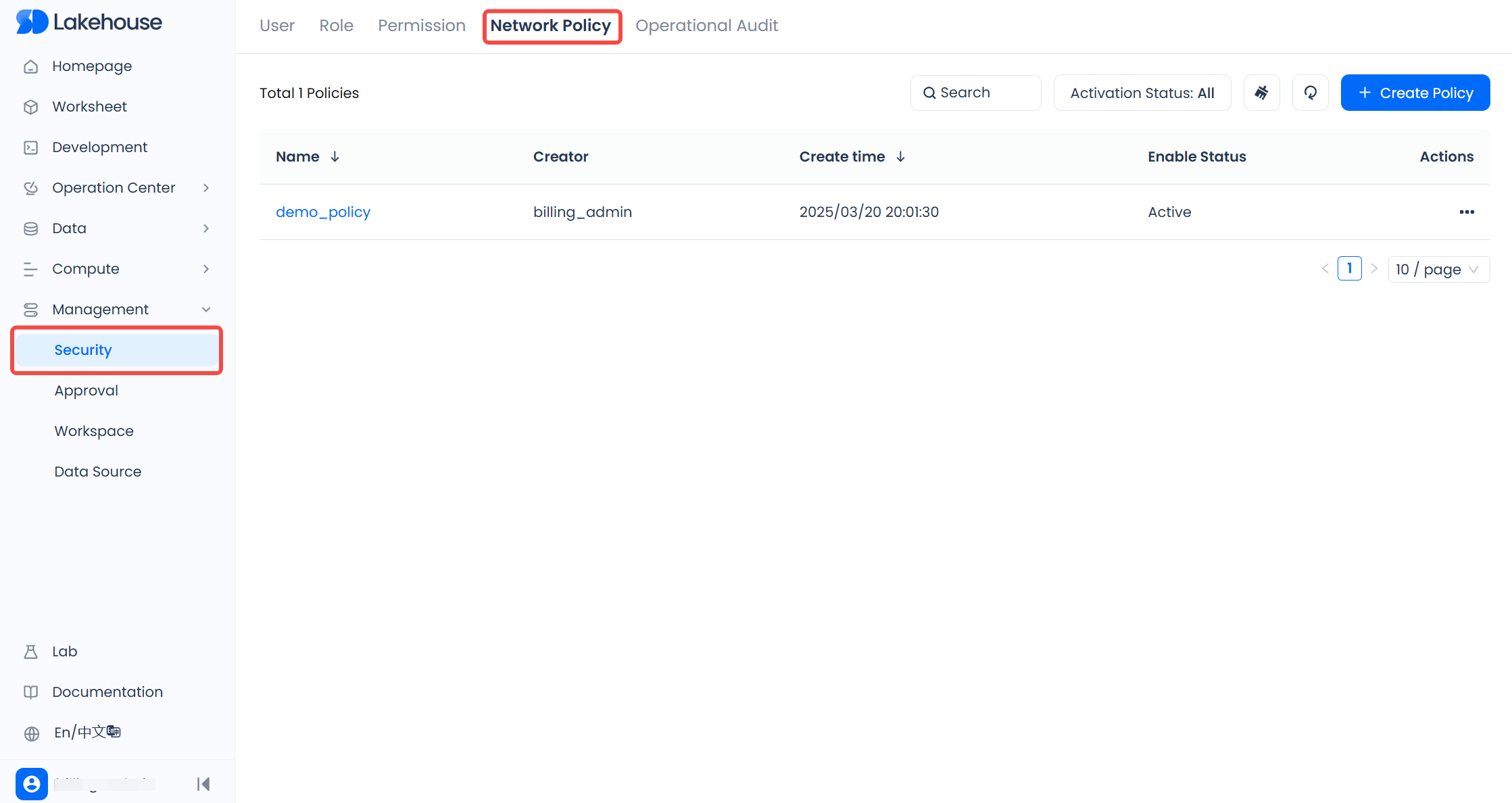Collapse the sidebar with the bottom arrow icon
Screen dimensions: 1512x803
(x=203, y=783)
